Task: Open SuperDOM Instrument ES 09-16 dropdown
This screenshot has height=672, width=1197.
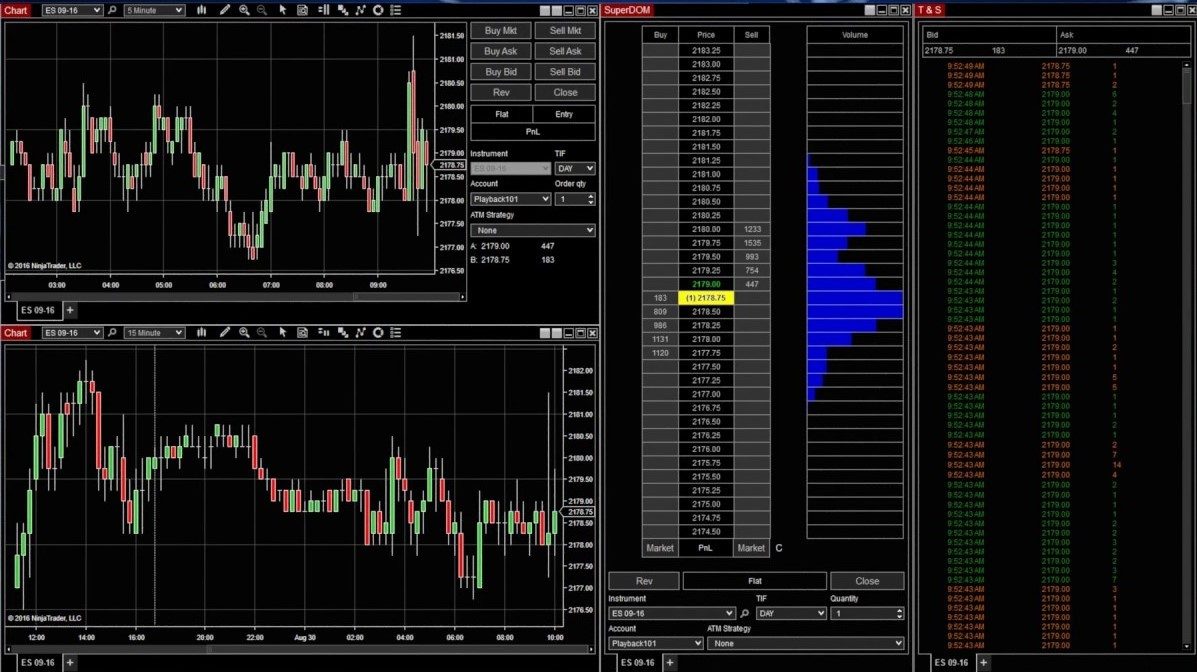Action: pyautogui.click(x=672, y=613)
